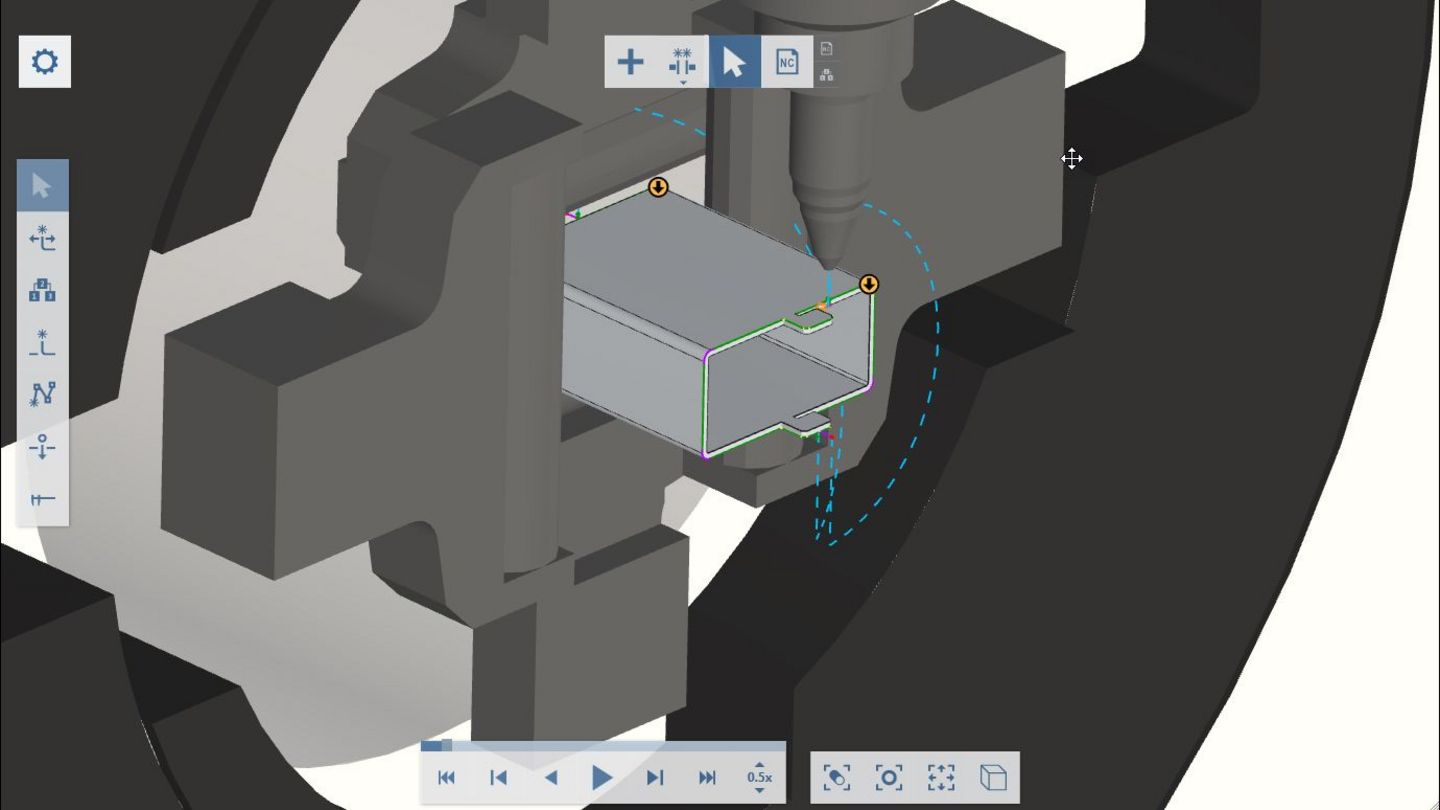Viewport: 1440px width, 810px height.
Task: Select the arrow tool in the left sidebar
Action: click(x=44, y=185)
